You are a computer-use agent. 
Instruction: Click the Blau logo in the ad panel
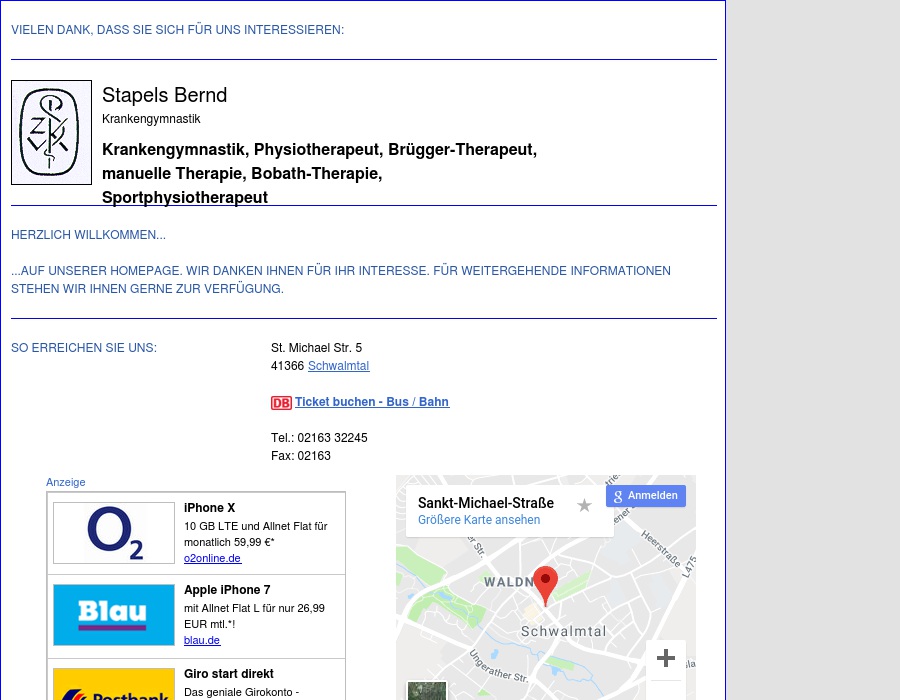[113, 615]
